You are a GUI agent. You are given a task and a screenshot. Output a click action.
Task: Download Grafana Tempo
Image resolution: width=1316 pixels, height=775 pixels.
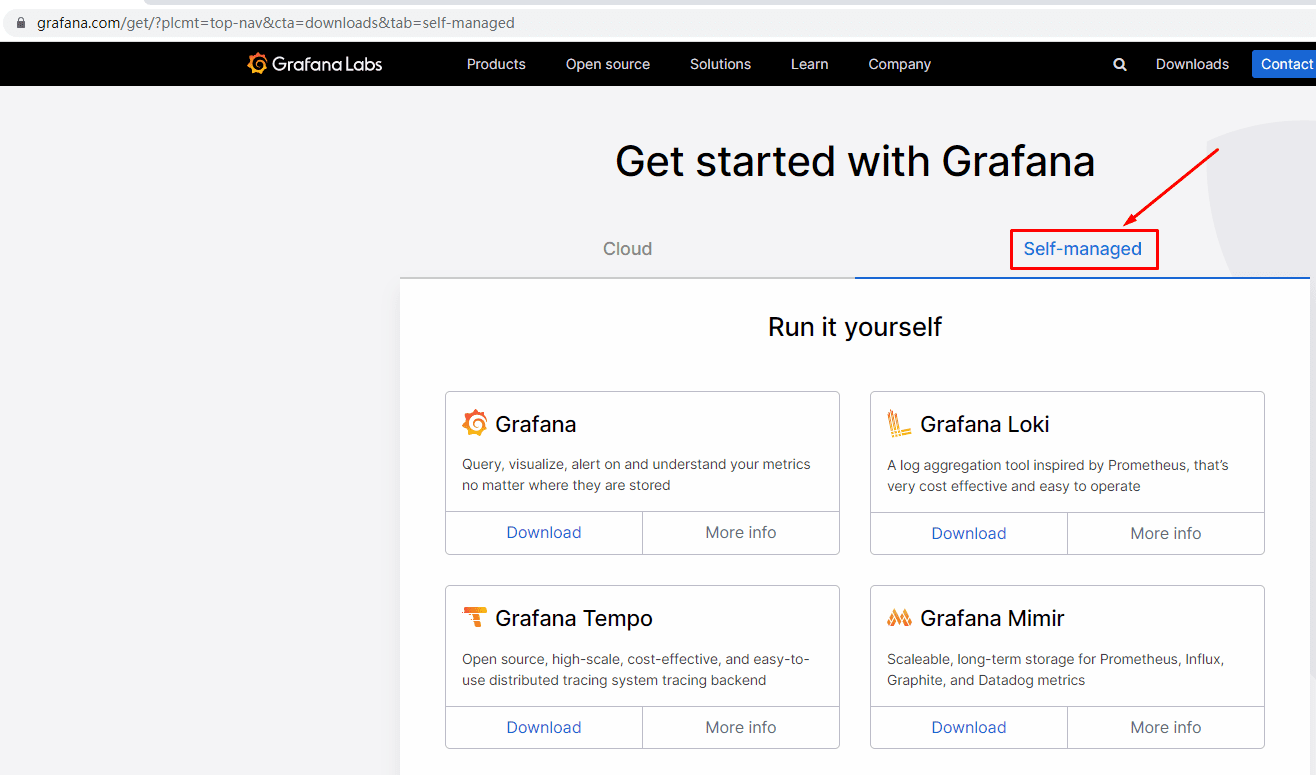[544, 727]
